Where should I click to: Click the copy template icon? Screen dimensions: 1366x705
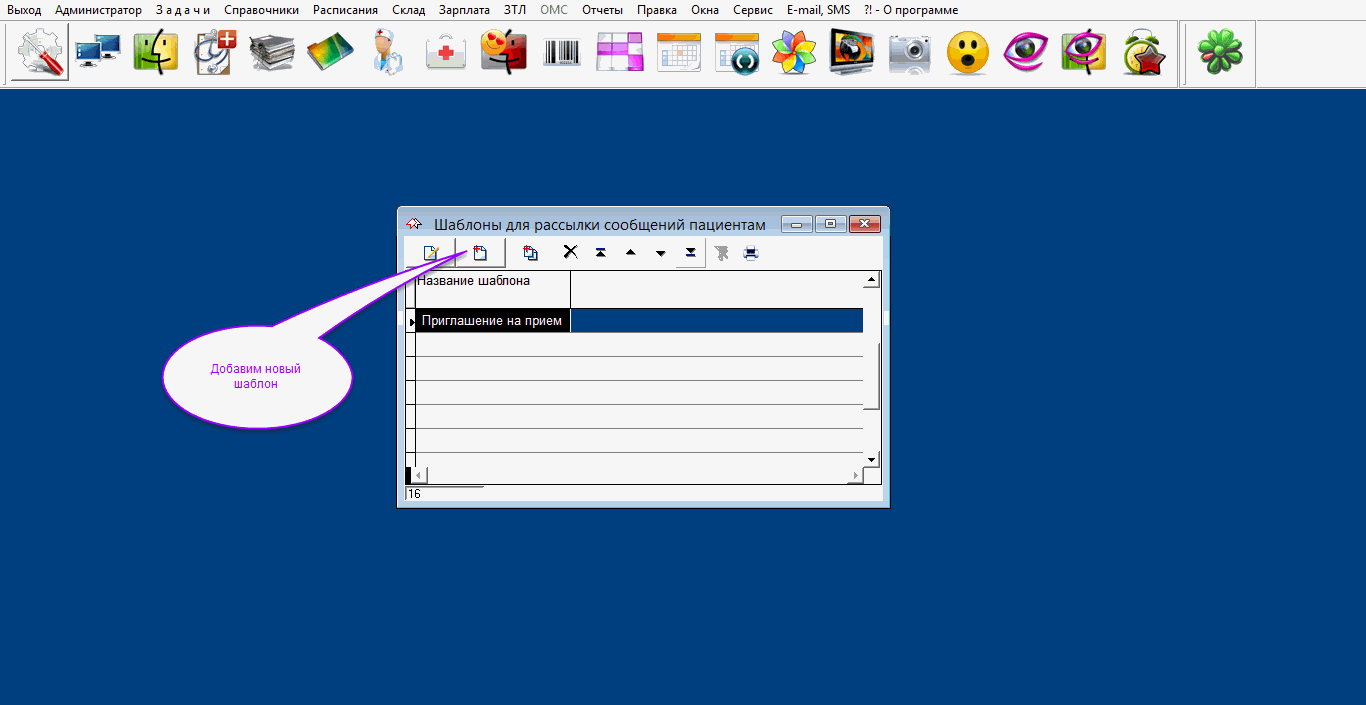click(530, 253)
